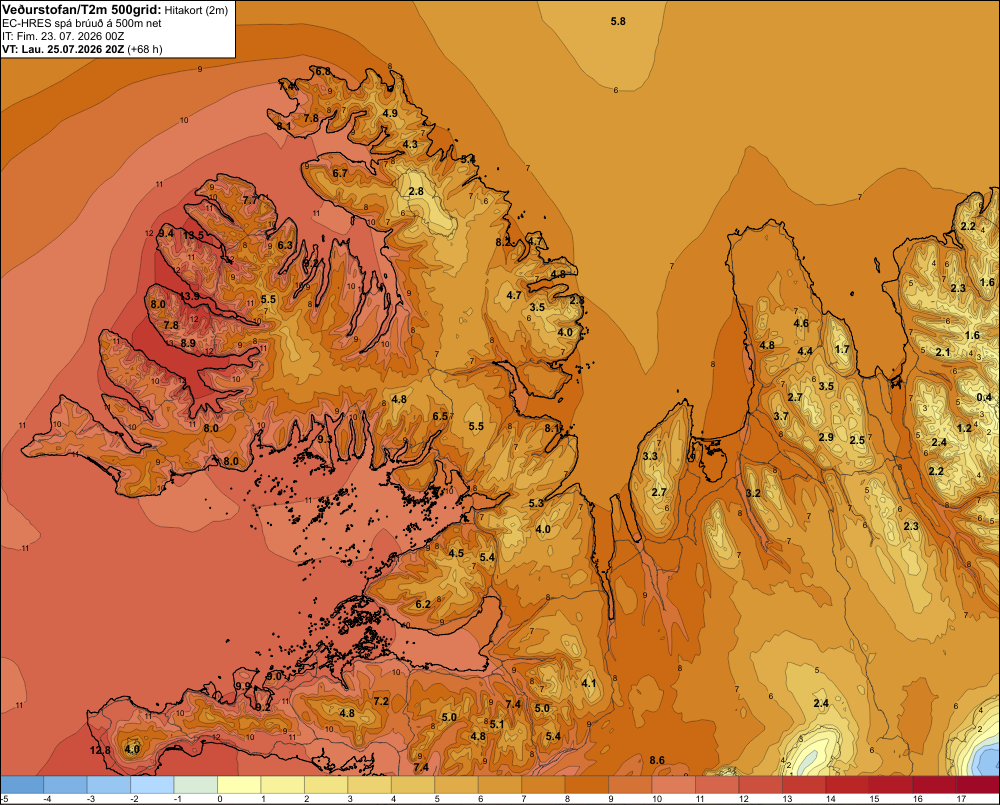Click the legend color swatch between -2 and -1

click(152, 785)
